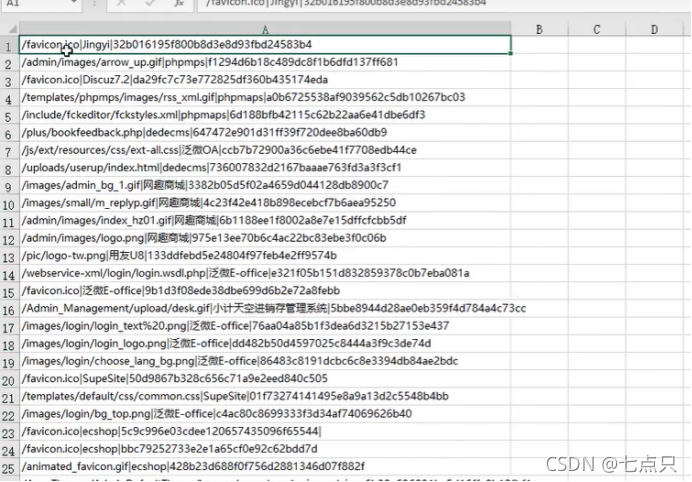This screenshot has height=482, width=692.
Task: Click the favicon.ico SupeSite cell
Action: [265, 379]
